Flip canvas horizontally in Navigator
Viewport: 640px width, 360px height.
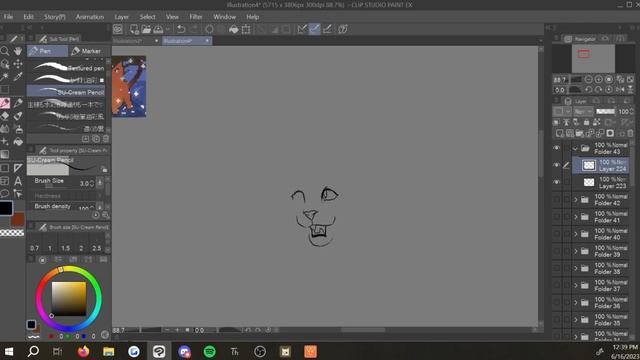(620, 90)
